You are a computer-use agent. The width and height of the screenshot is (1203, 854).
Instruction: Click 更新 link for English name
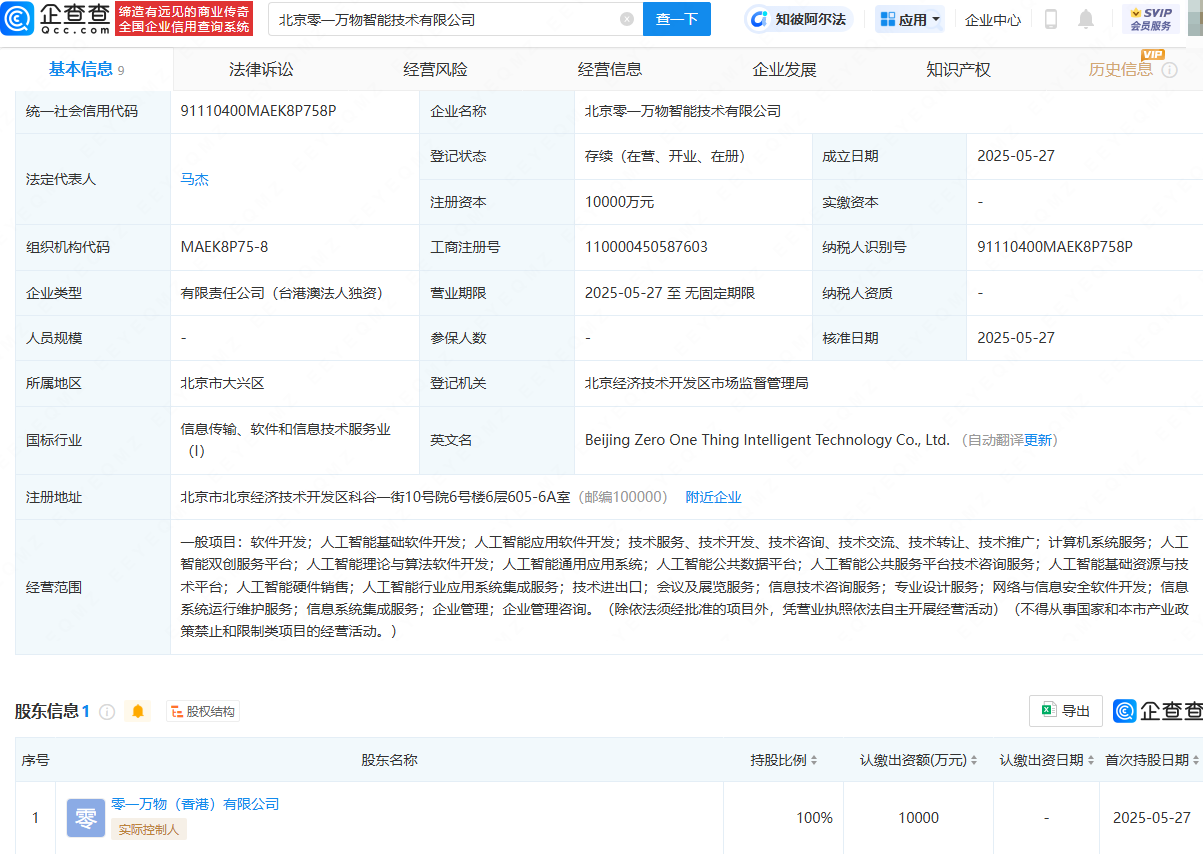1038,440
